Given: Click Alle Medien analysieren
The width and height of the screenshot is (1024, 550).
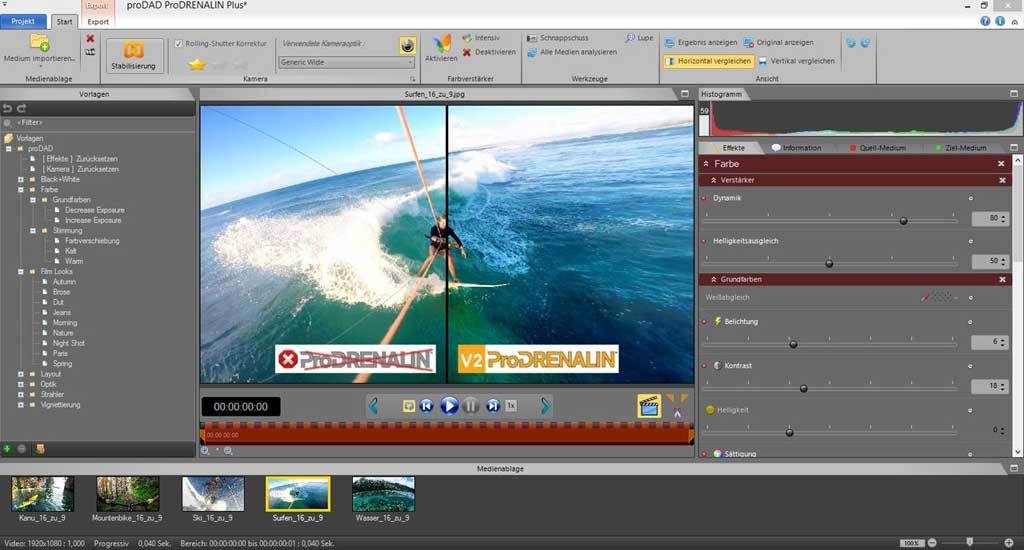Looking at the screenshot, I should click(x=571, y=52).
